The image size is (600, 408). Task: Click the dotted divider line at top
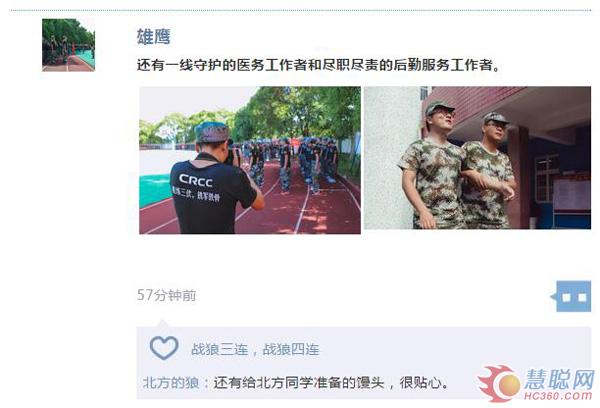(301, 10)
